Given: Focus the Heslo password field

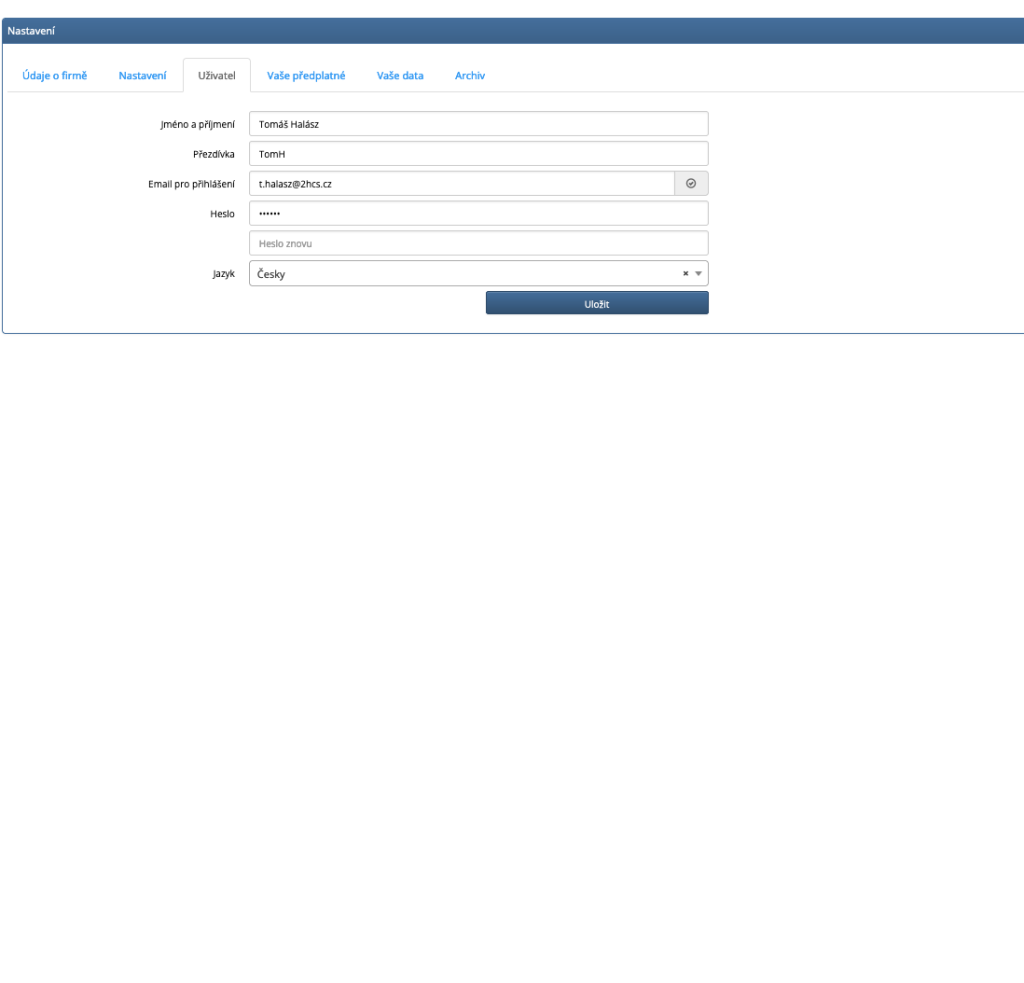Looking at the screenshot, I should tap(478, 214).
